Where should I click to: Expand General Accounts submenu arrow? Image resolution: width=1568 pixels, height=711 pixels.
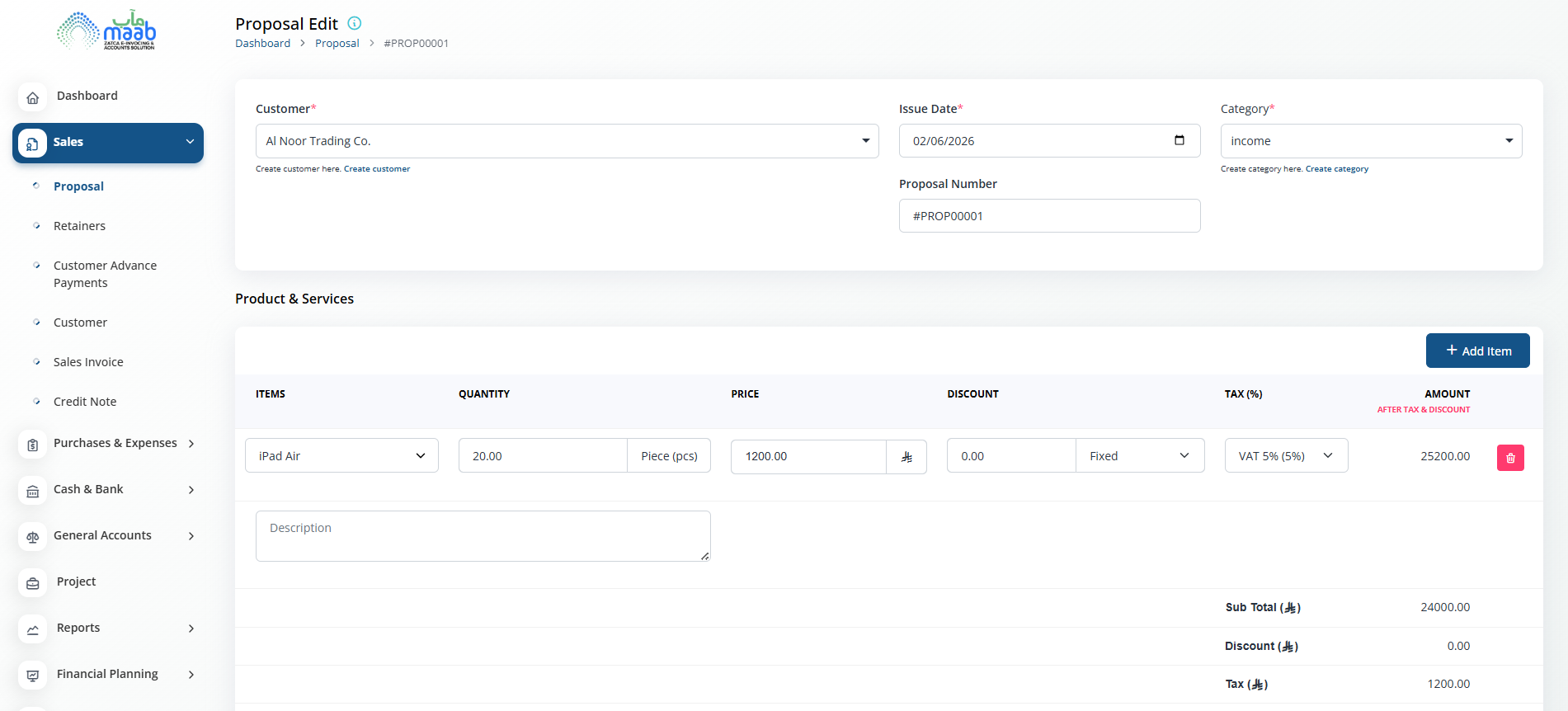click(191, 536)
